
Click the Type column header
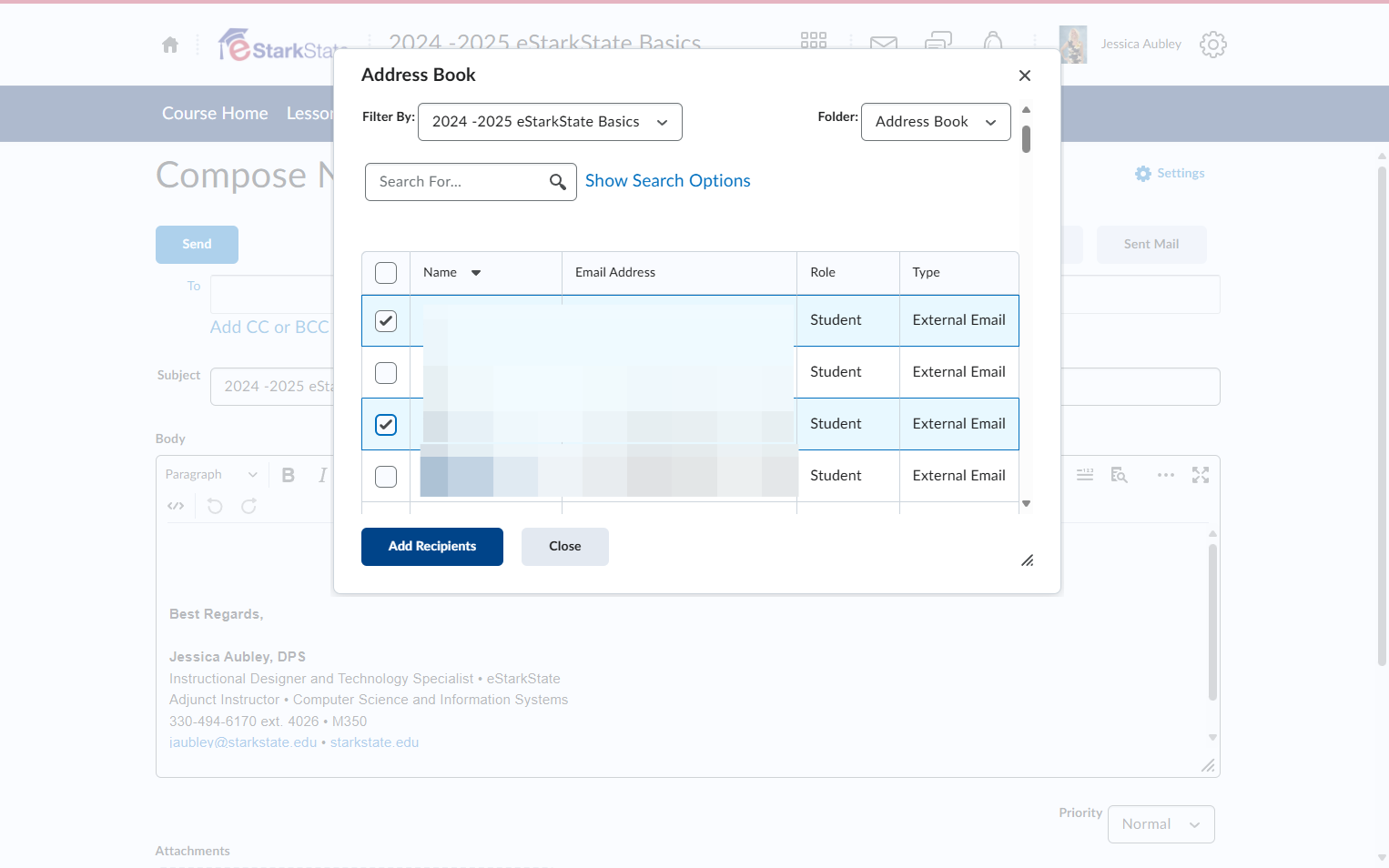tap(926, 273)
